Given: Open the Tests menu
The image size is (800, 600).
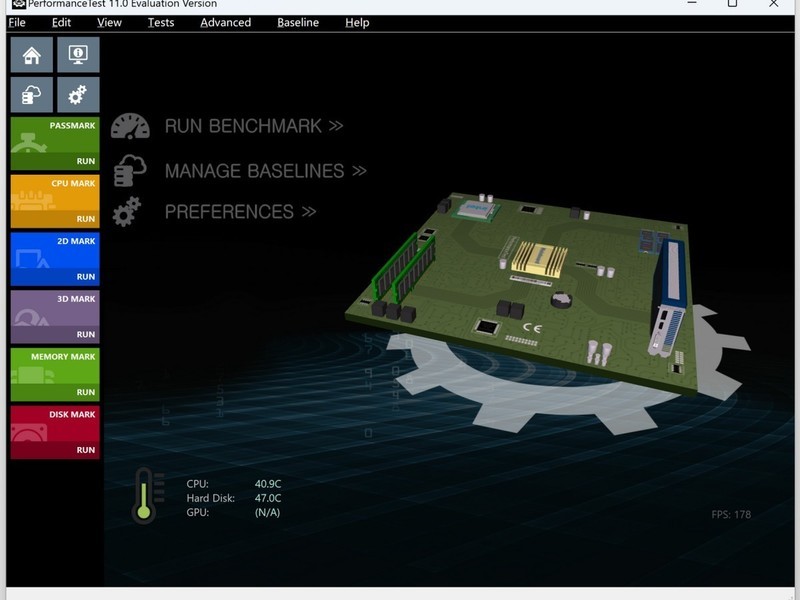Looking at the screenshot, I should tap(161, 22).
